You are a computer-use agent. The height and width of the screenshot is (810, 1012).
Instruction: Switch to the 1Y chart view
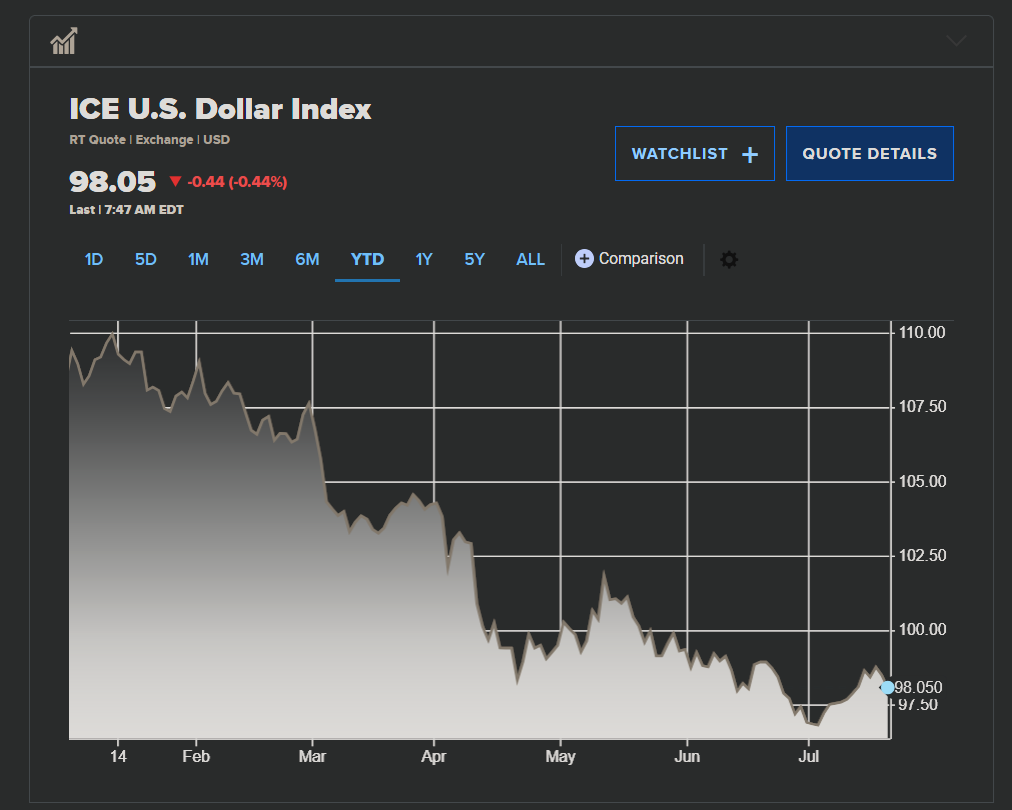424,260
